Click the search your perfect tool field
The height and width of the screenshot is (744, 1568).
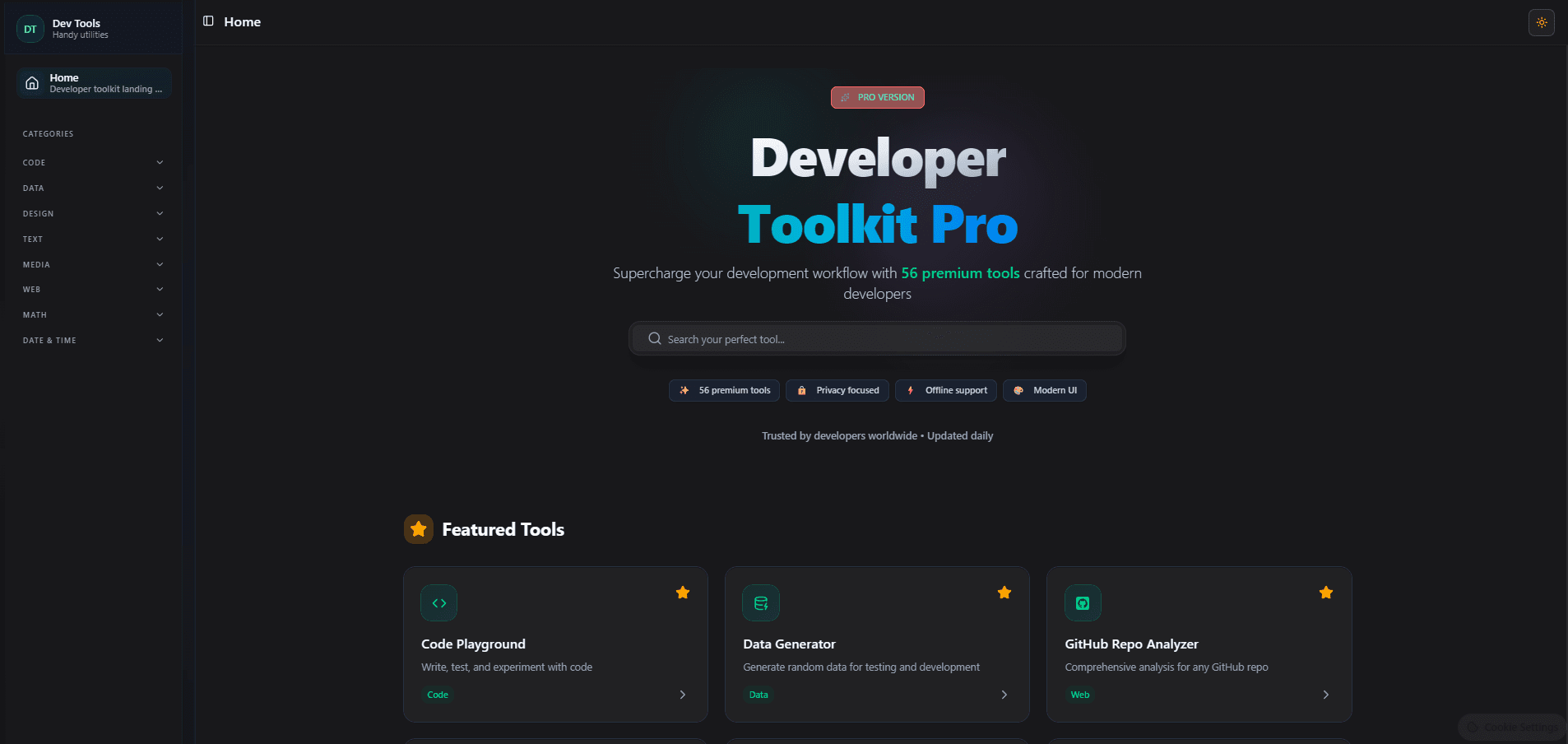(x=877, y=338)
